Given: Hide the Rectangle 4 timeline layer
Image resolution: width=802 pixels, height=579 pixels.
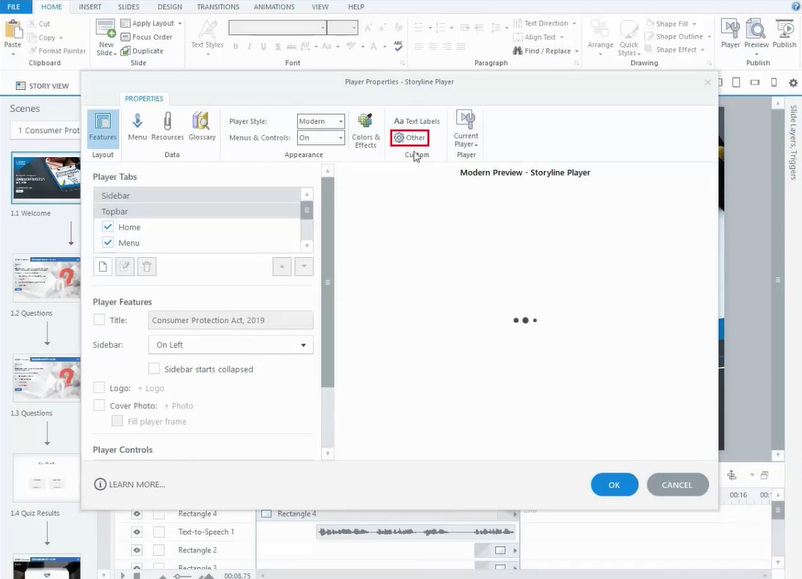Looking at the screenshot, I should coord(137,514).
